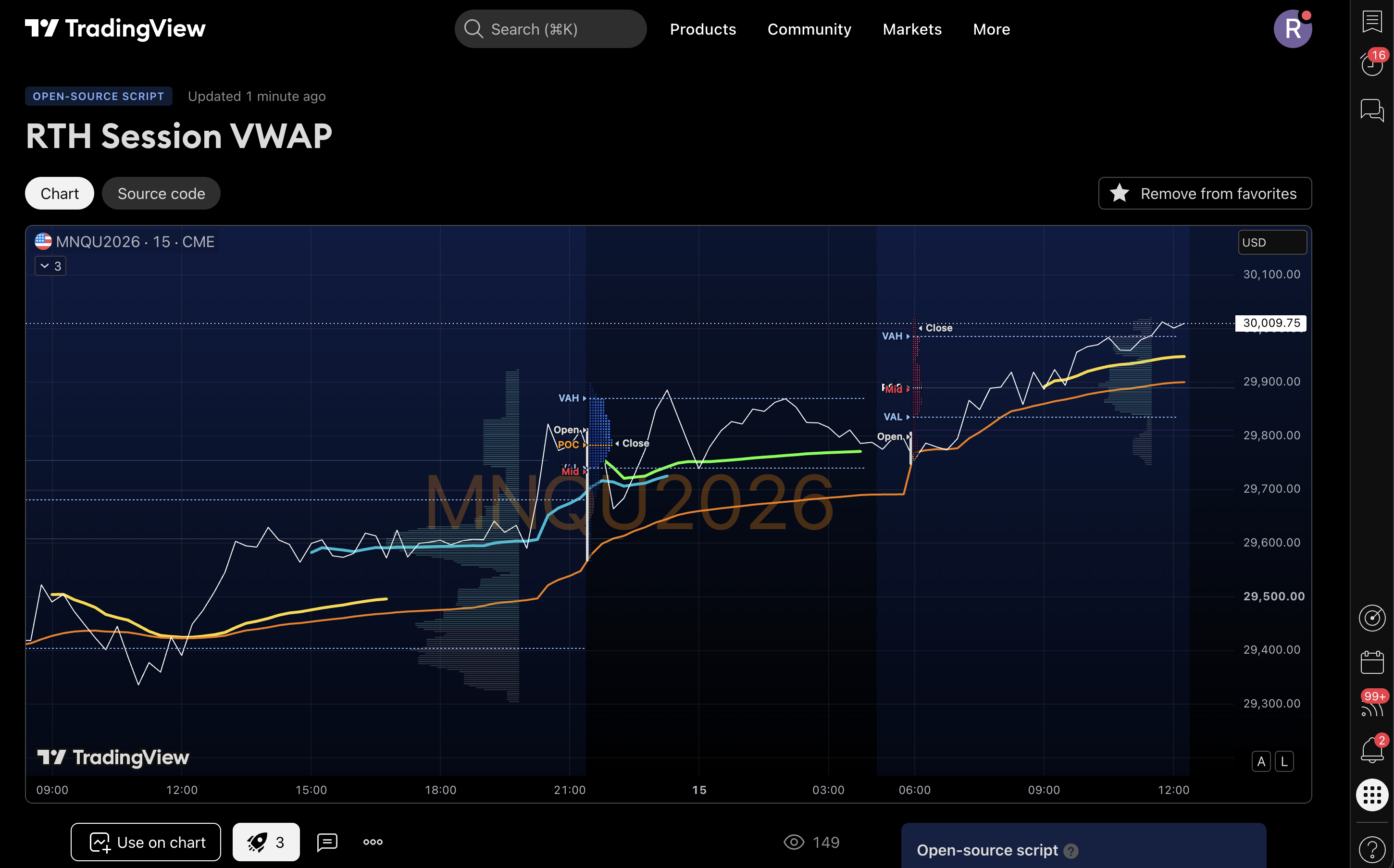Viewport: 1394px width, 868px height.
Task: Open the More menu
Action: click(991, 29)
